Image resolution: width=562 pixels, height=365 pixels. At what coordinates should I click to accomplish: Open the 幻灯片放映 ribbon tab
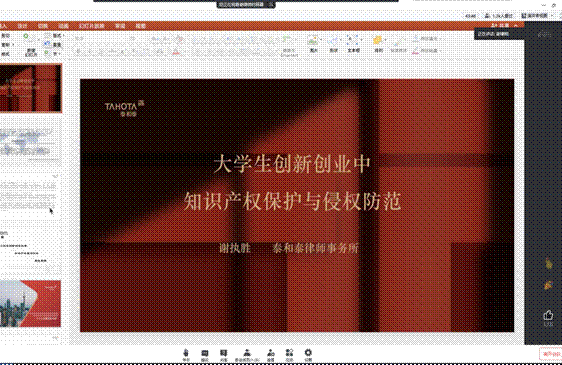[91, 26]
